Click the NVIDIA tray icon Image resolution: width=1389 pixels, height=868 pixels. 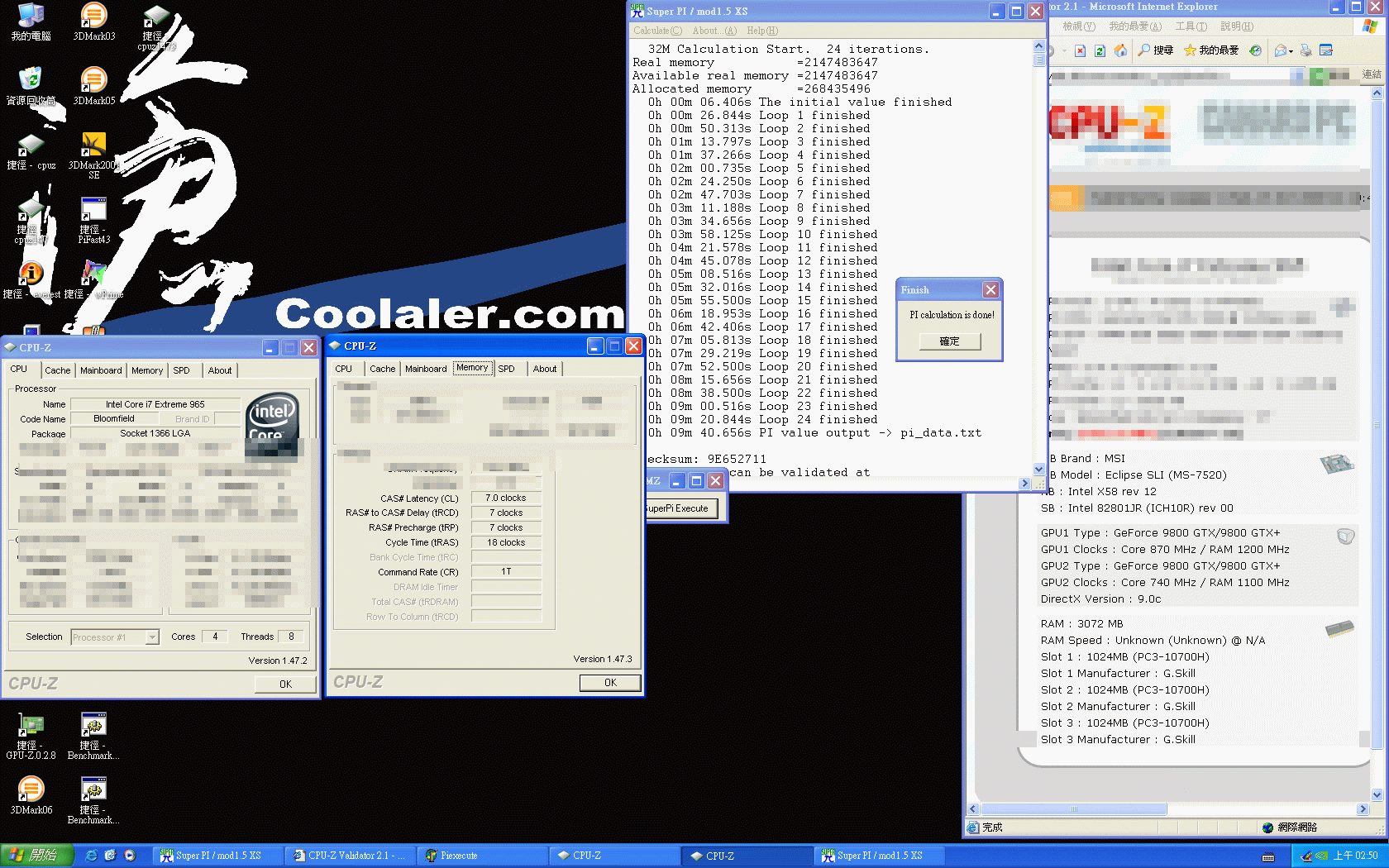(1322, 856)
